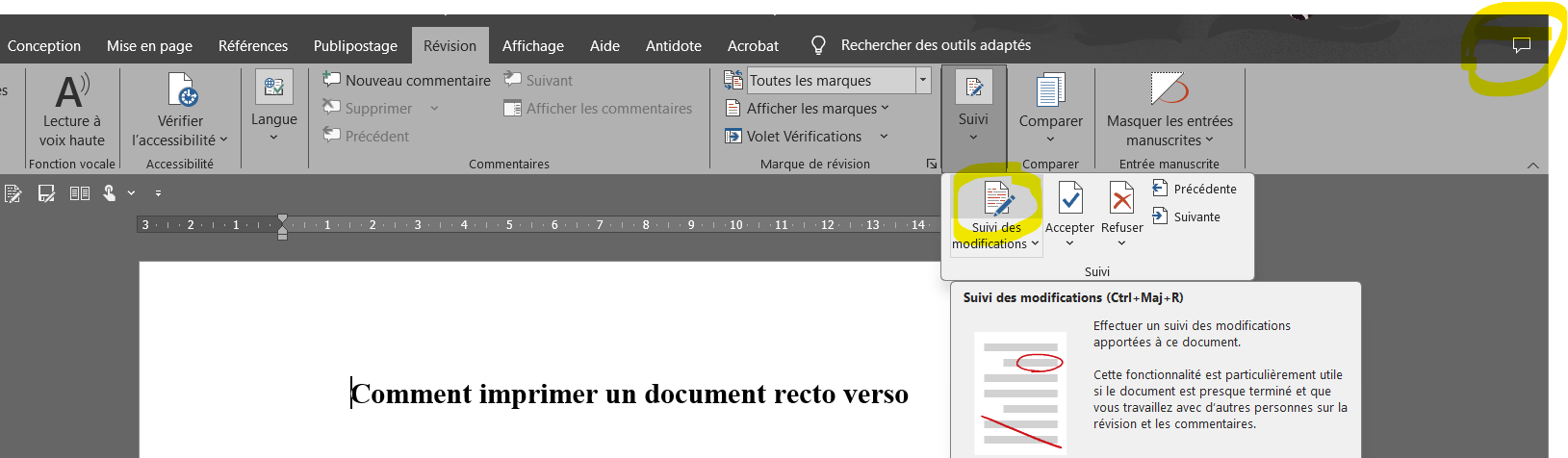
Task: Click the Lecture à voix haute icon
Action: click(x=72, y=90)
